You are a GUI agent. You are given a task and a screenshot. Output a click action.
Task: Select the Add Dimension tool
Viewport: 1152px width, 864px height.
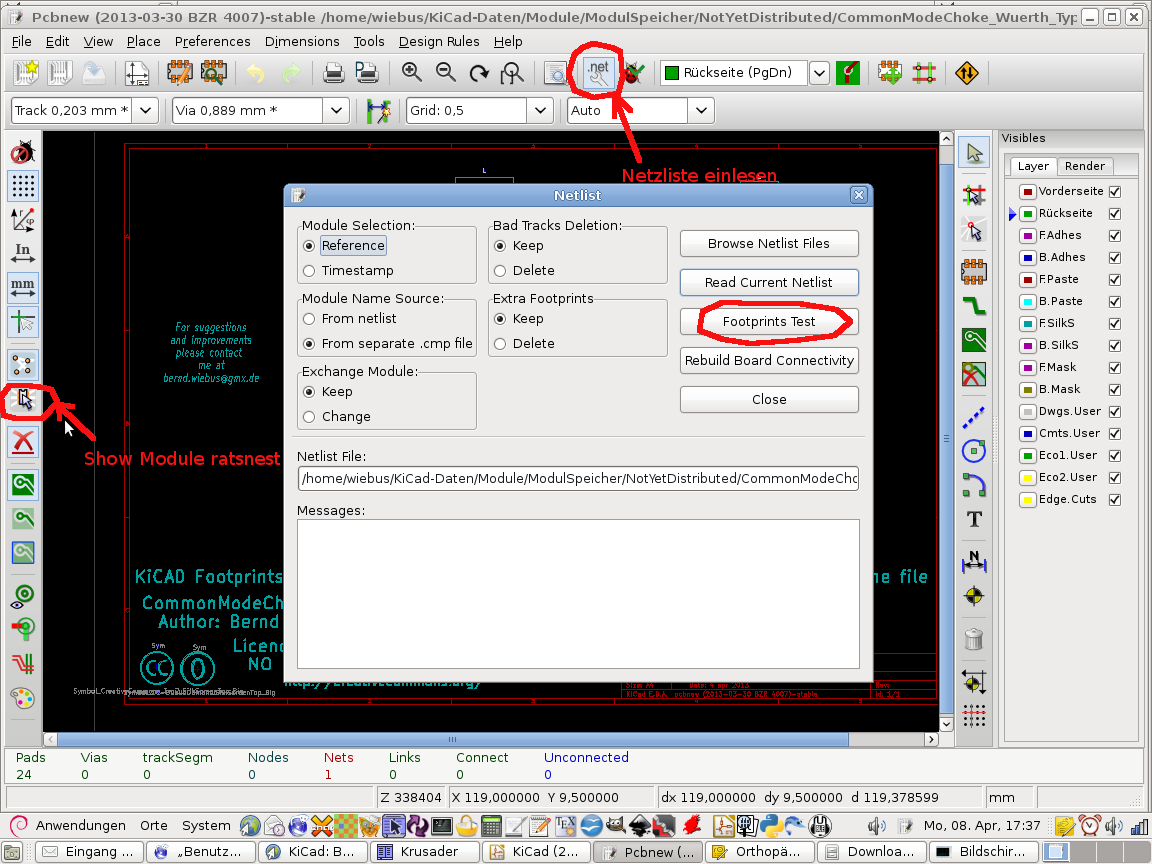point(974,562)
